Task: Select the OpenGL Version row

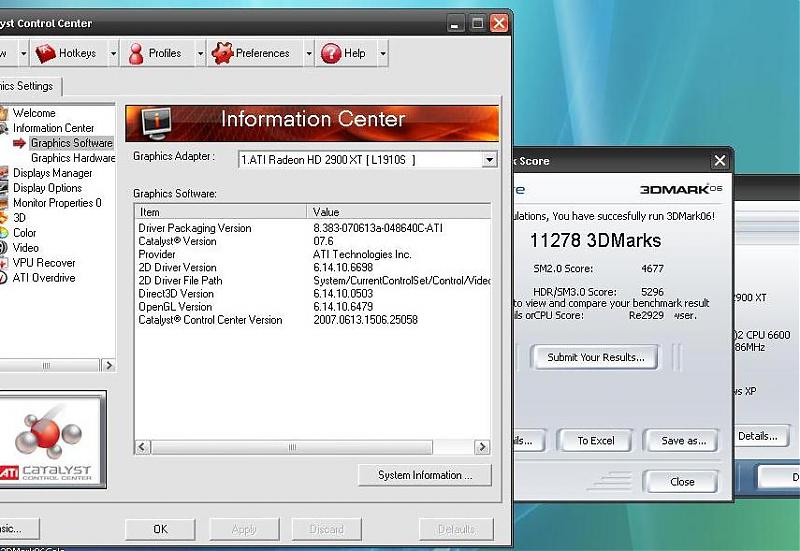Action: click(312, 307)
